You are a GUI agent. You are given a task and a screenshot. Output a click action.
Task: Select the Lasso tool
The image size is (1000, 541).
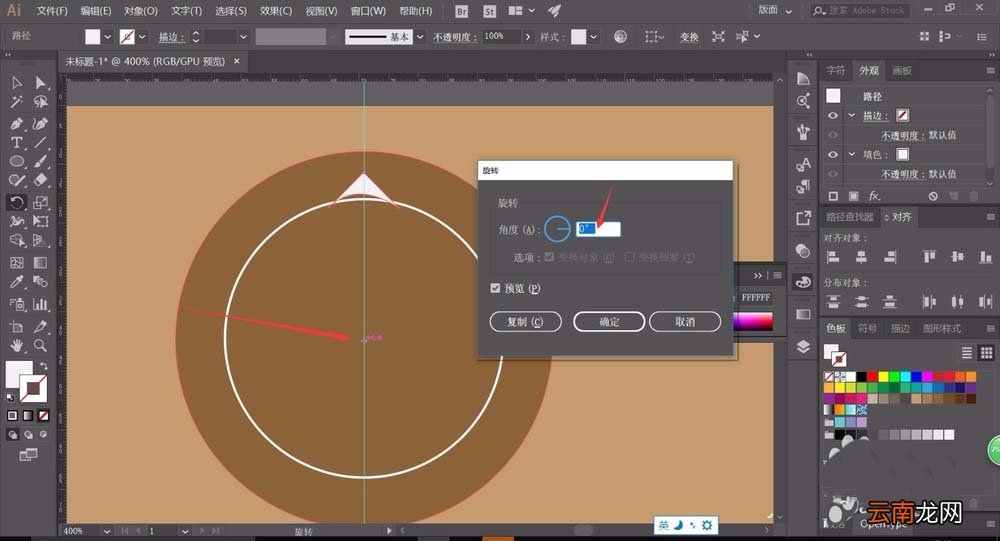coord(40,102)
